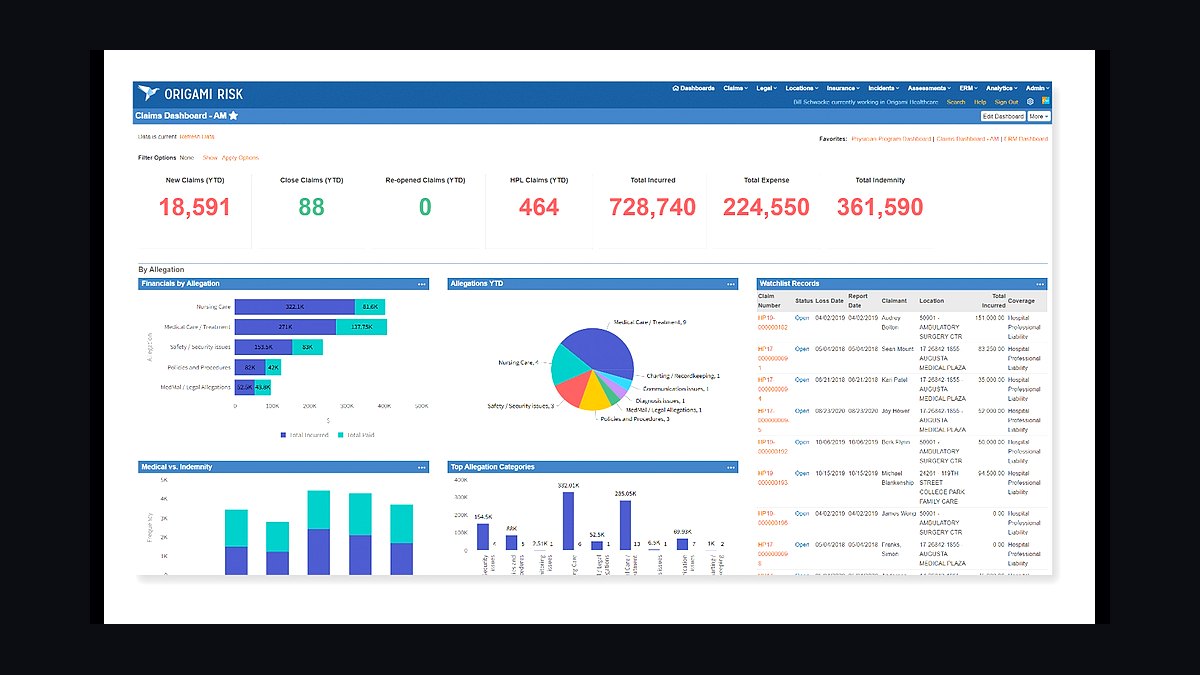The width and height of the screenshot is (1200, 675).
Task: Expand the Admin menu
Action: pos(1037,88)
